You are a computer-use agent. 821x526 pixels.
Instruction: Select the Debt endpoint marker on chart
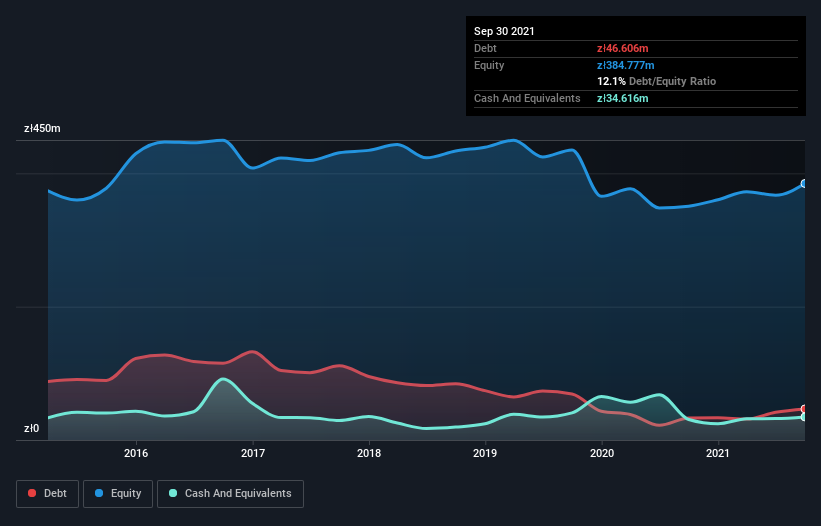pyautogui.click(x=804, y=409)
